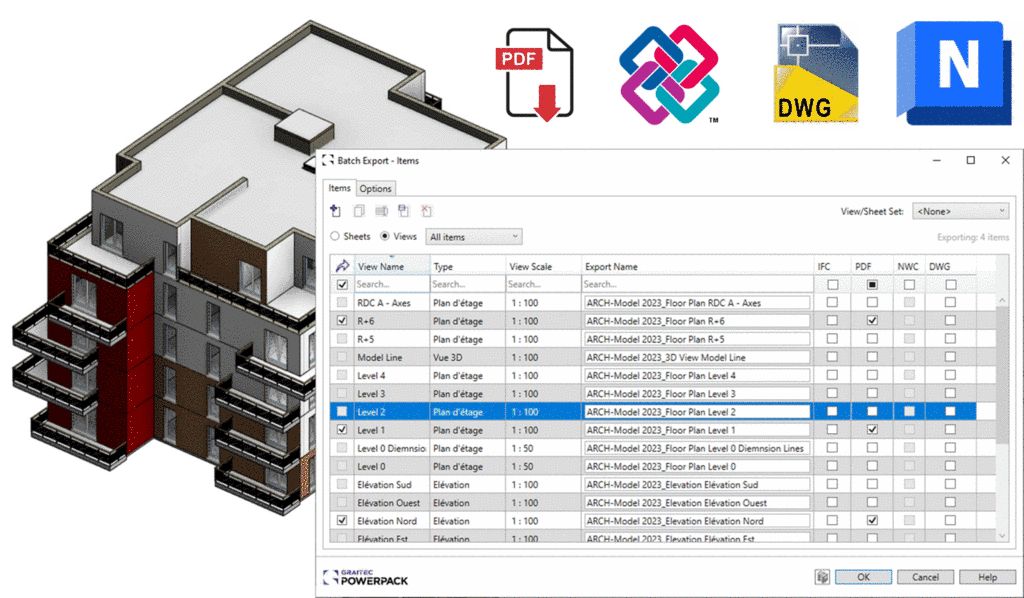Check the IFC checkbox for R+5
This screenshot has height=598, width=1024.
coord(832,339)
